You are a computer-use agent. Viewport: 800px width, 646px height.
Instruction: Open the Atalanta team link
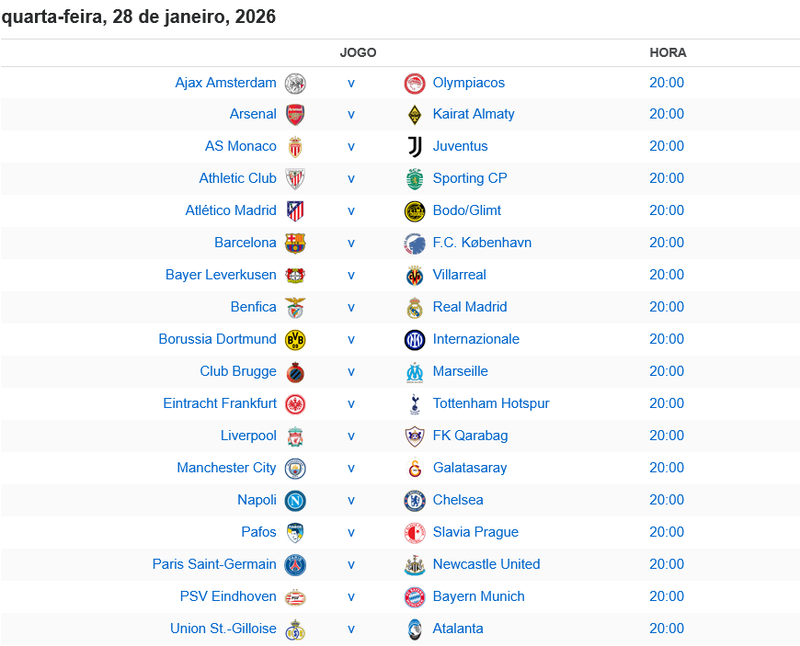click(x=458, y=629)
